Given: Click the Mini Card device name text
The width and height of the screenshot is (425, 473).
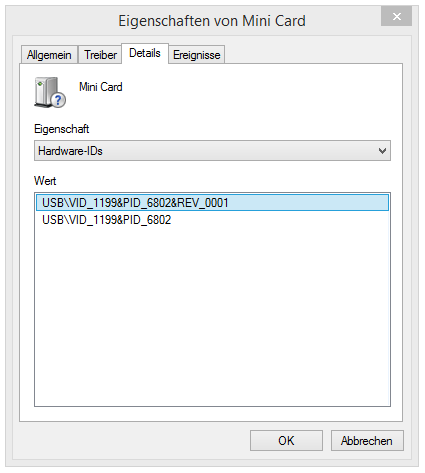Looking at the screenshot, I should pyautogui.click(x=101, y=87).
